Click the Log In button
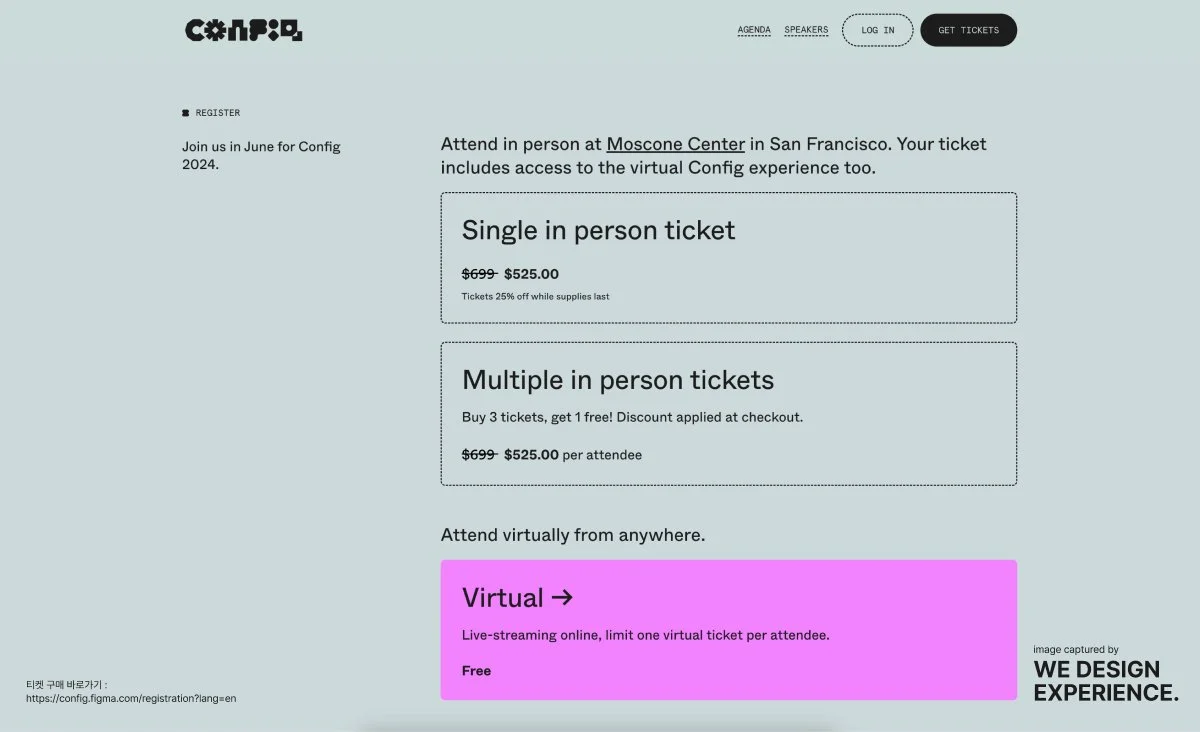This screenshot has width=1200, height=732. tap(878, 30)
